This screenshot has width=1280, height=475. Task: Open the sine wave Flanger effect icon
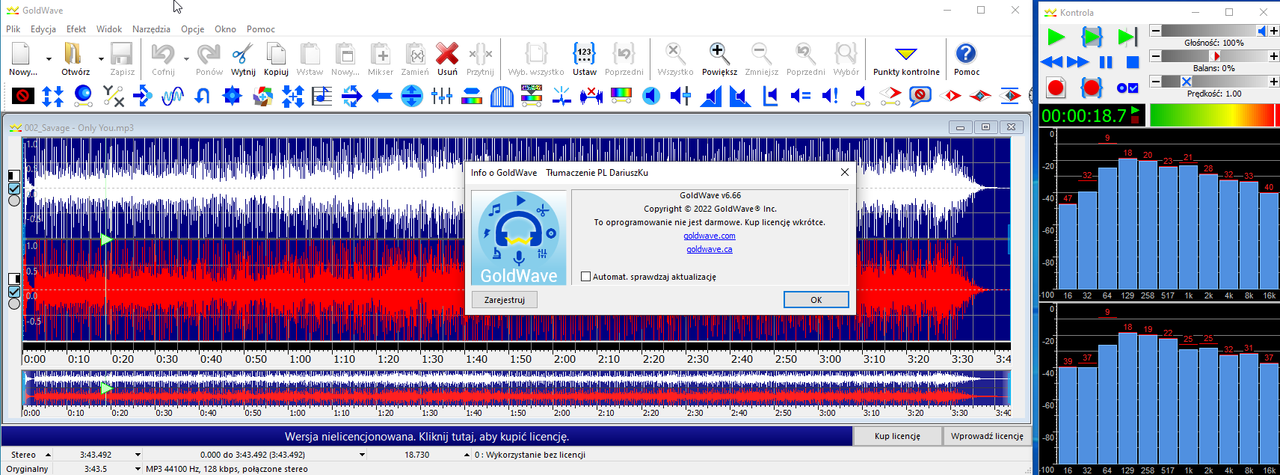pos(172,96)
